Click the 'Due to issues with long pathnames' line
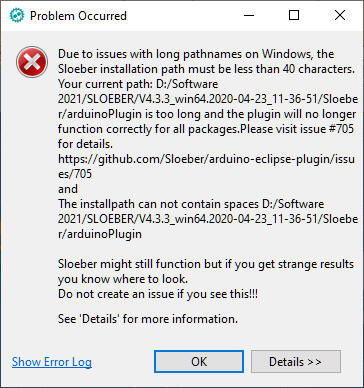Image resolution: width=364 pixels, height=388 pixels. coord(196,54)
